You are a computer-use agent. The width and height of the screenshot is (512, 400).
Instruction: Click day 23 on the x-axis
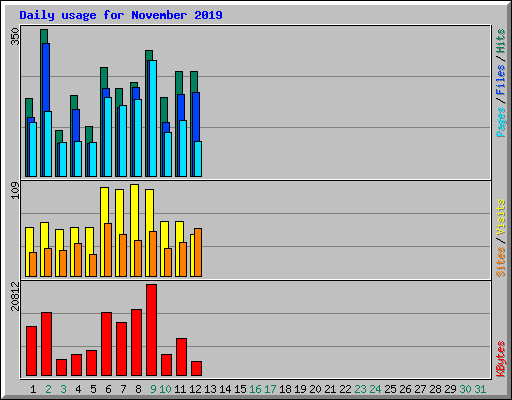click(360, 389)
